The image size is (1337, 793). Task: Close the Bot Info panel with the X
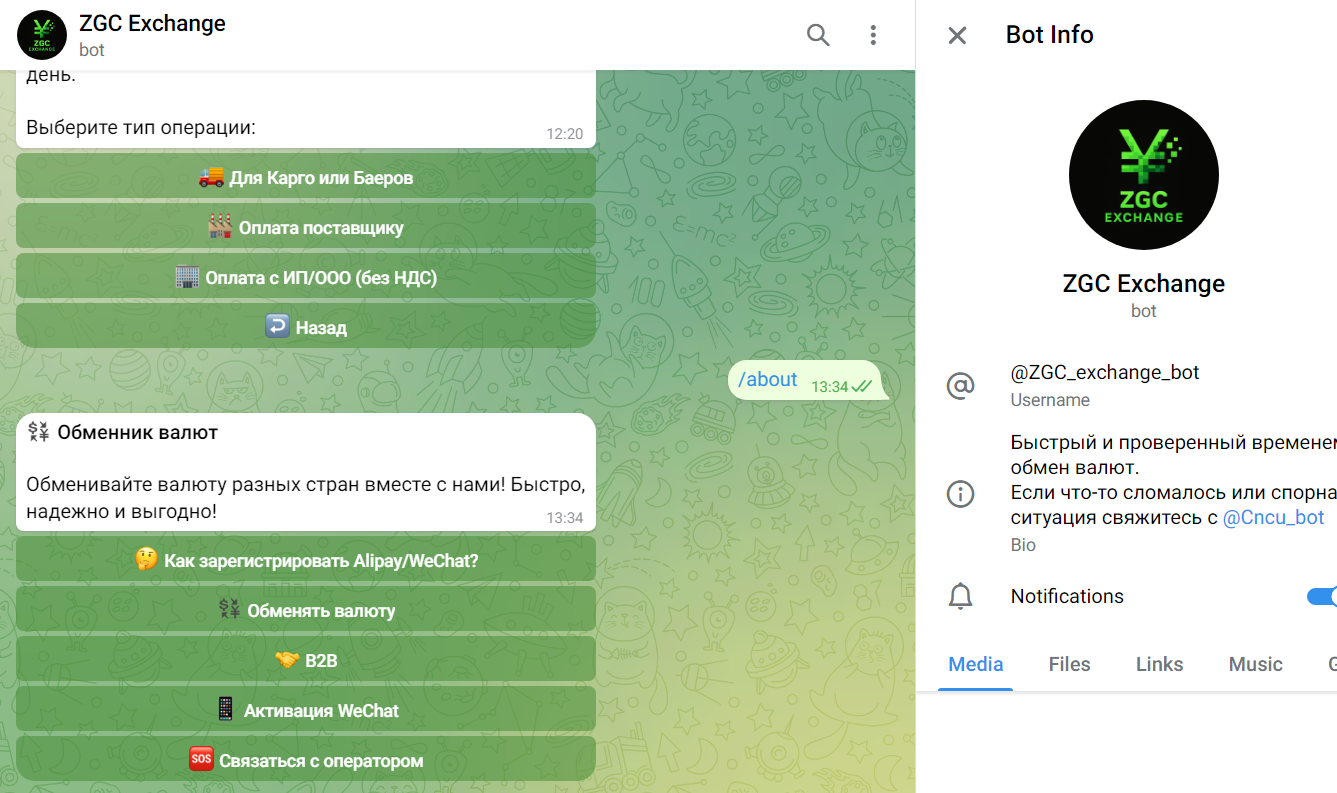tap(956, 35)
